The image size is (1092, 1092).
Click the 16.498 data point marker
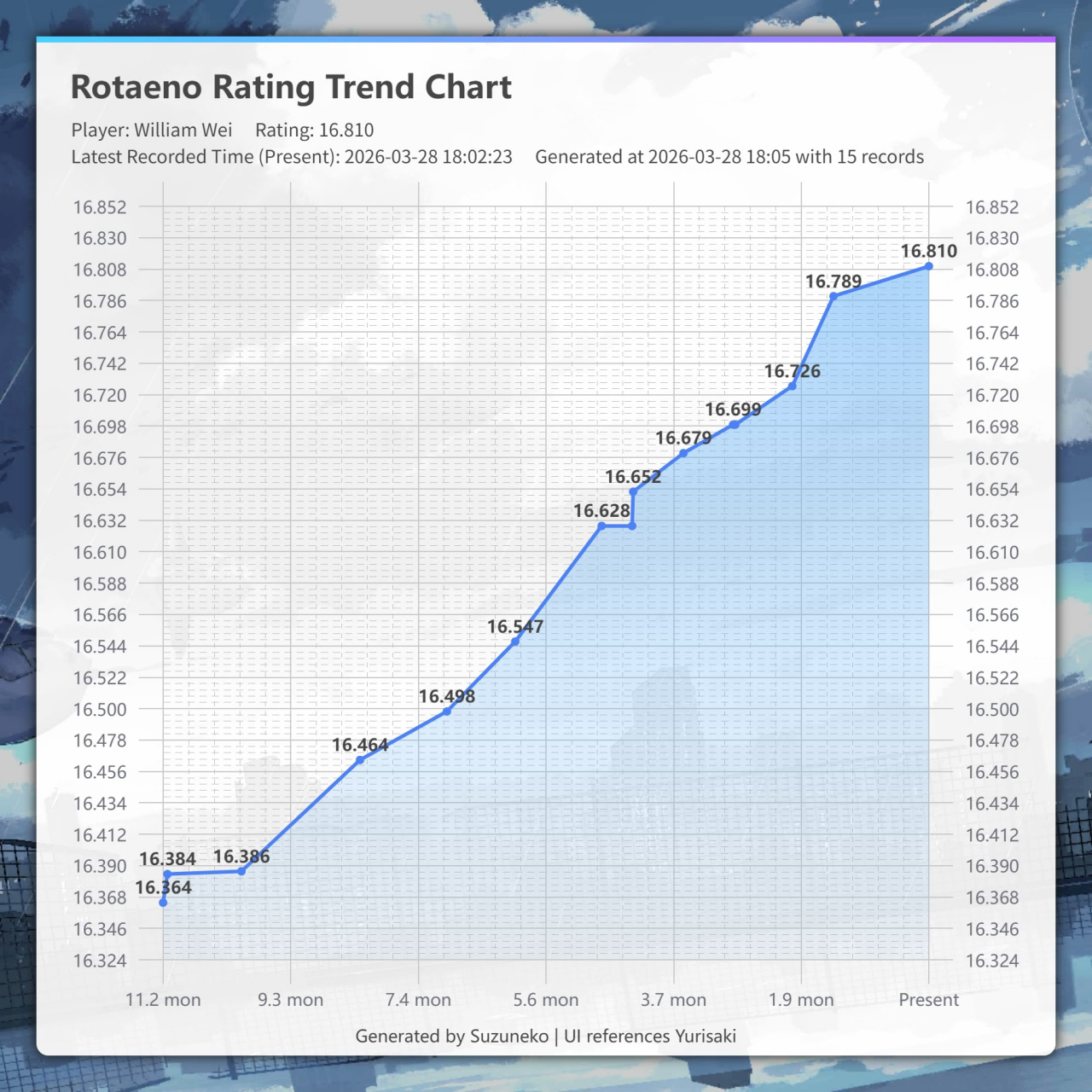(447, 712)
